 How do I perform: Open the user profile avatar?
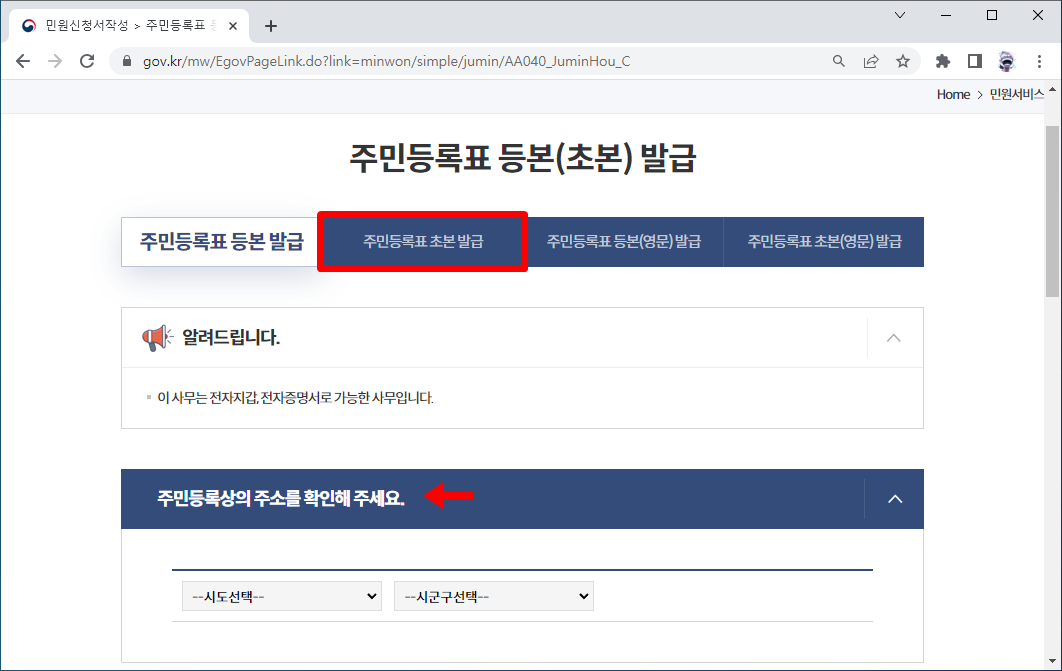tap(1006, 62)
